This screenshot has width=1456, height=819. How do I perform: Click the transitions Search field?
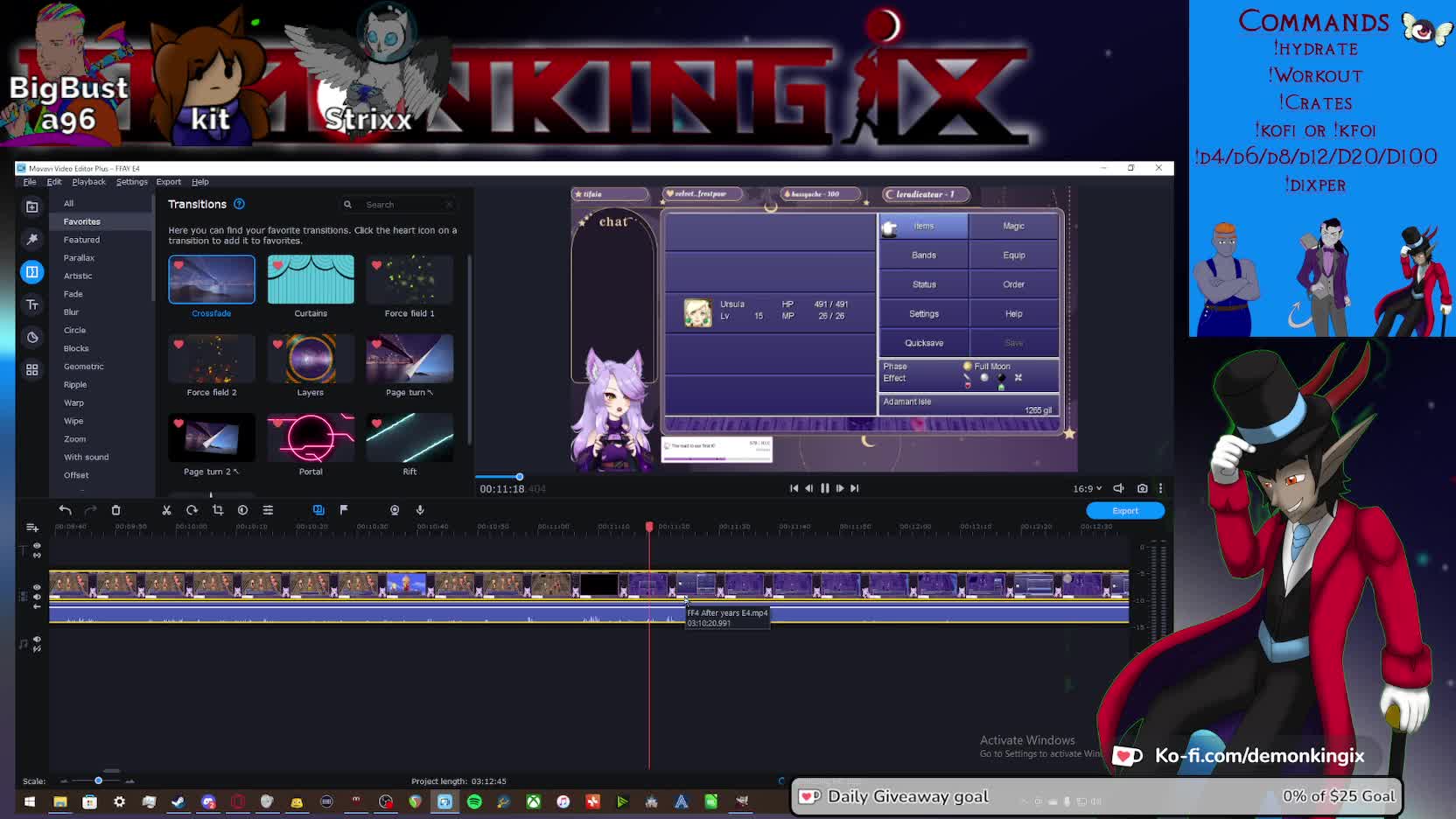(x=398, y=205)
